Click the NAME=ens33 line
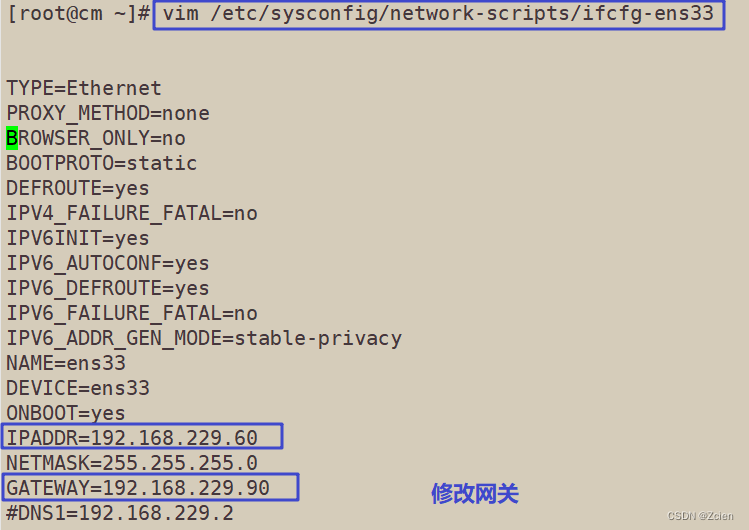This screenshot has height=530, width=749. tap(66, 363)
